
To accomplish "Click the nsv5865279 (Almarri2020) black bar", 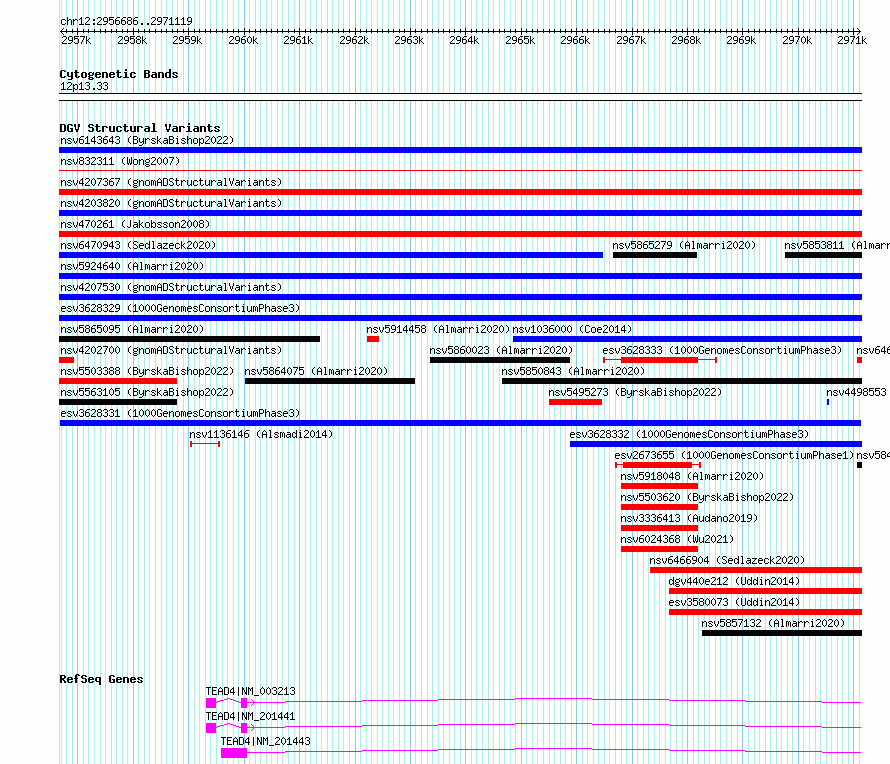I will [654, 255].
